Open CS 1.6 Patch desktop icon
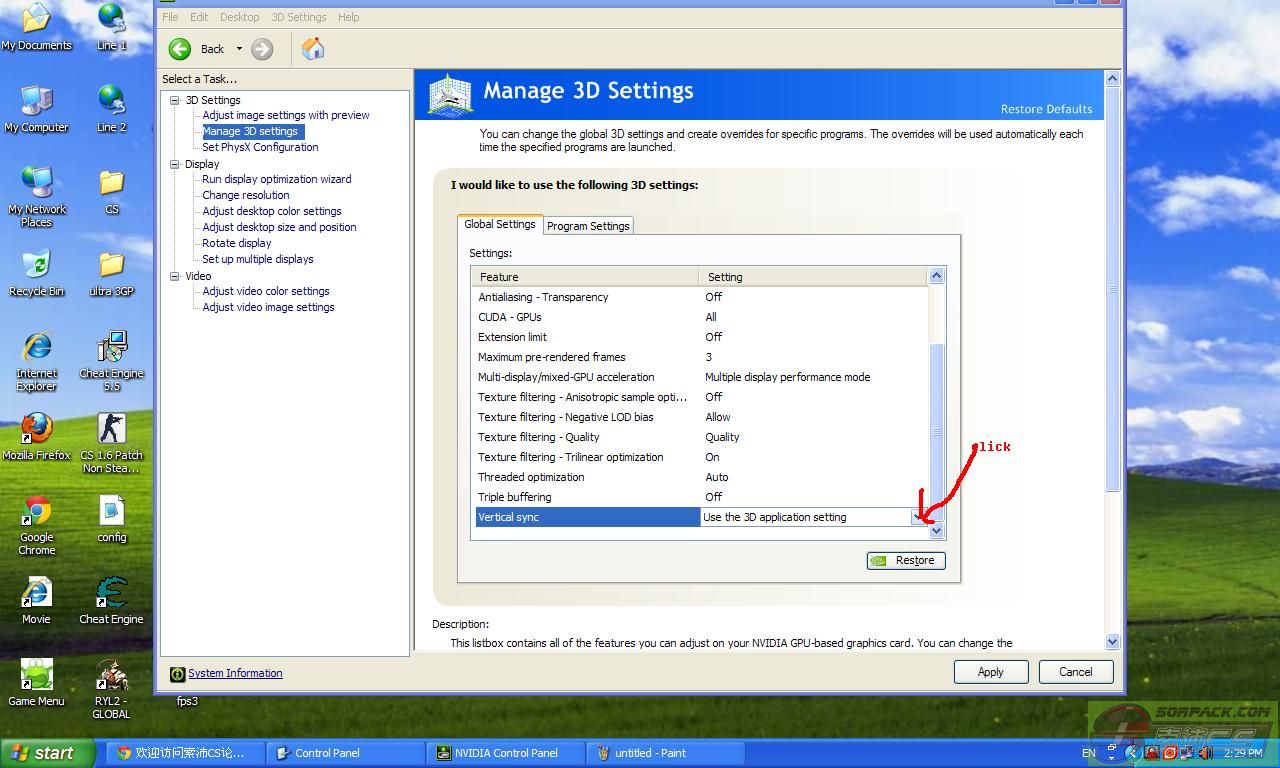 coord(112,430)
